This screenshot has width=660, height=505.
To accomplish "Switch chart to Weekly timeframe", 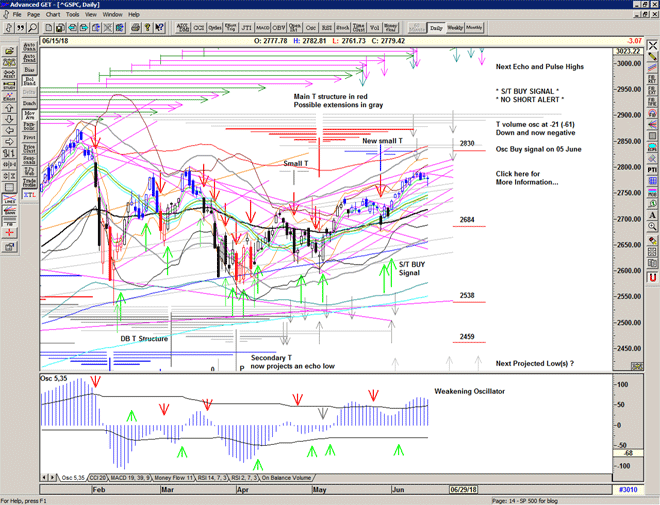I will tap(455, 28).
